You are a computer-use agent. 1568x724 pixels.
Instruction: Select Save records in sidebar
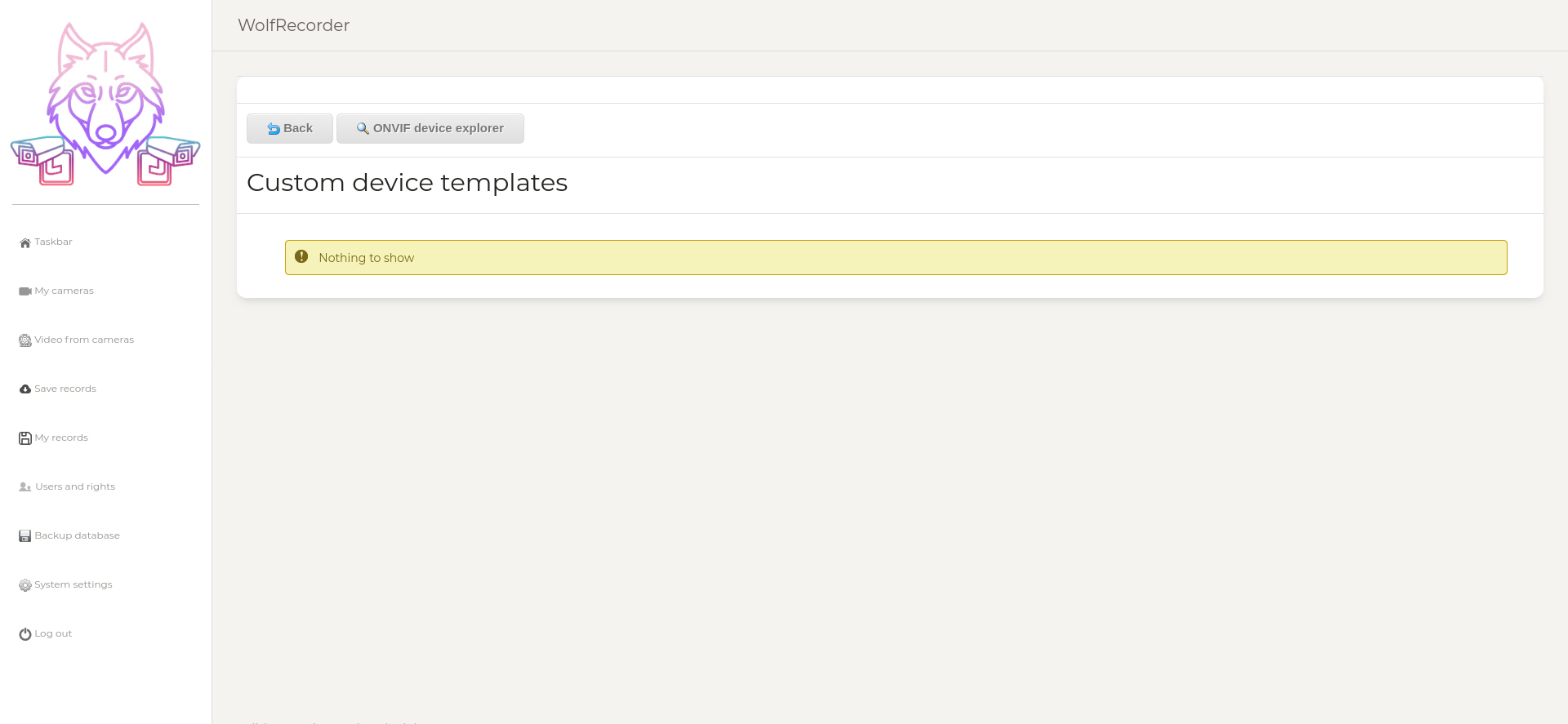coord(65,389)
